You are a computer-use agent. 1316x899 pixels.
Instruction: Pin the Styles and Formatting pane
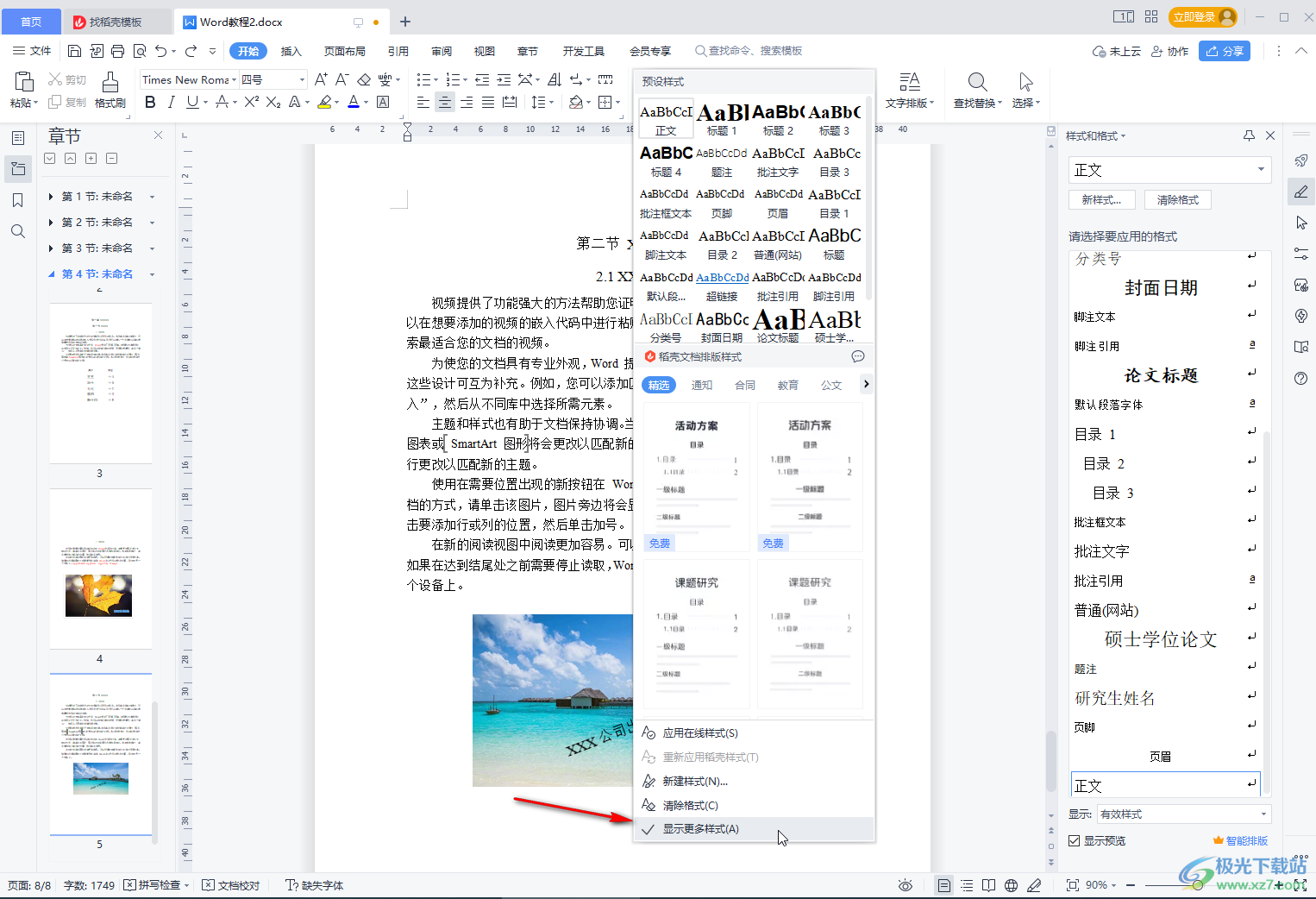(1249, 135)
